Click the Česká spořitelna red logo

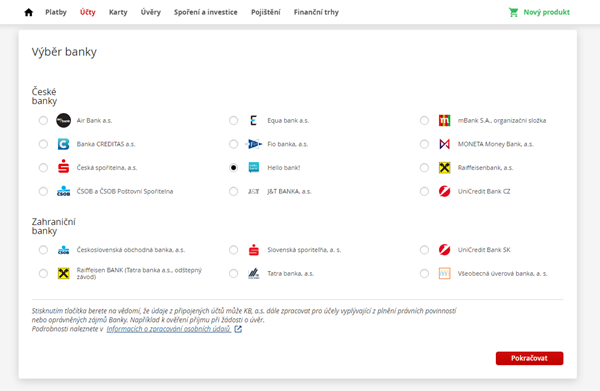[64, 167]
